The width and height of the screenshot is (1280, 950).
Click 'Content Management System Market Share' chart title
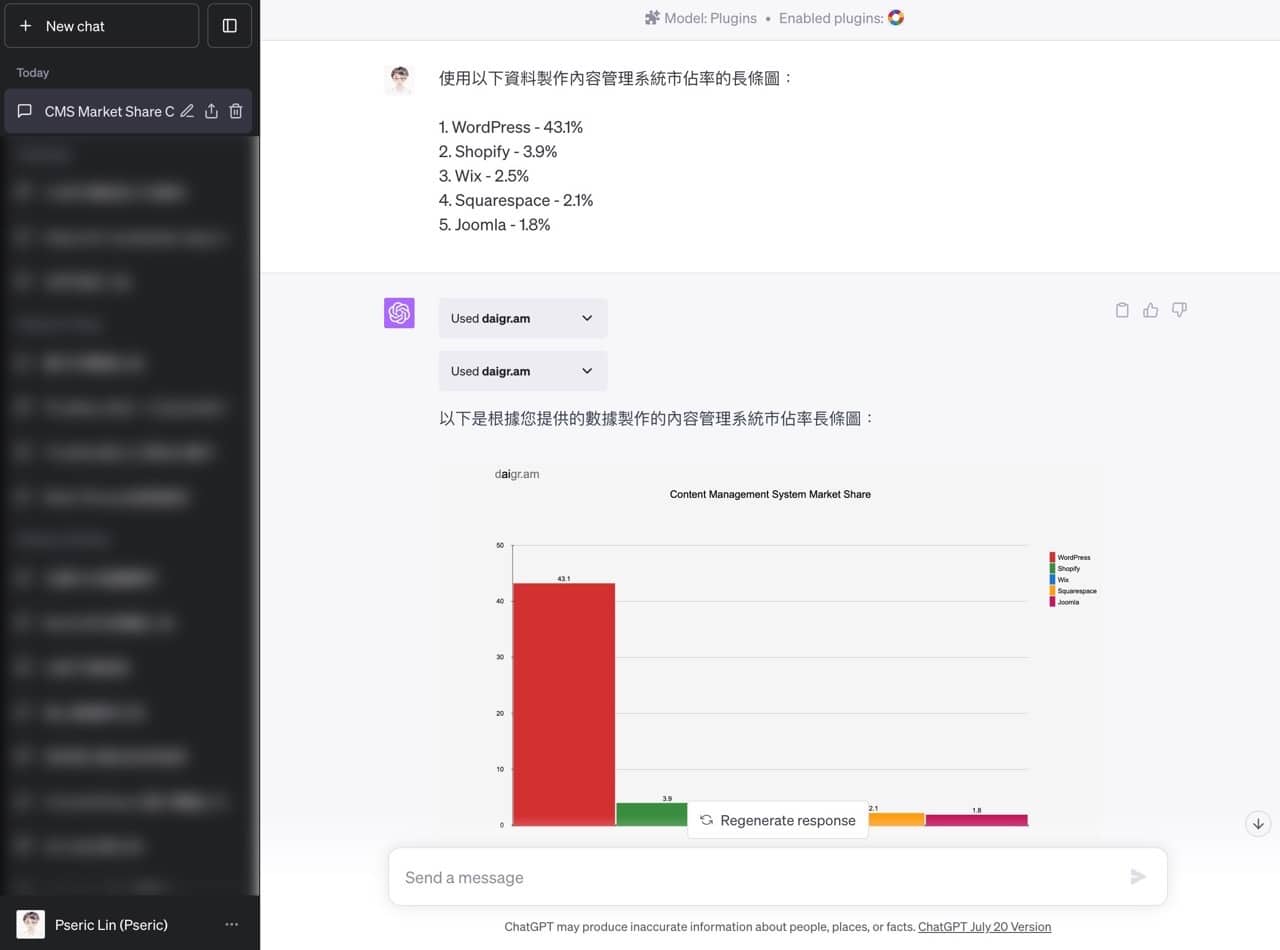pyautogui.click(x=770, y=494)
